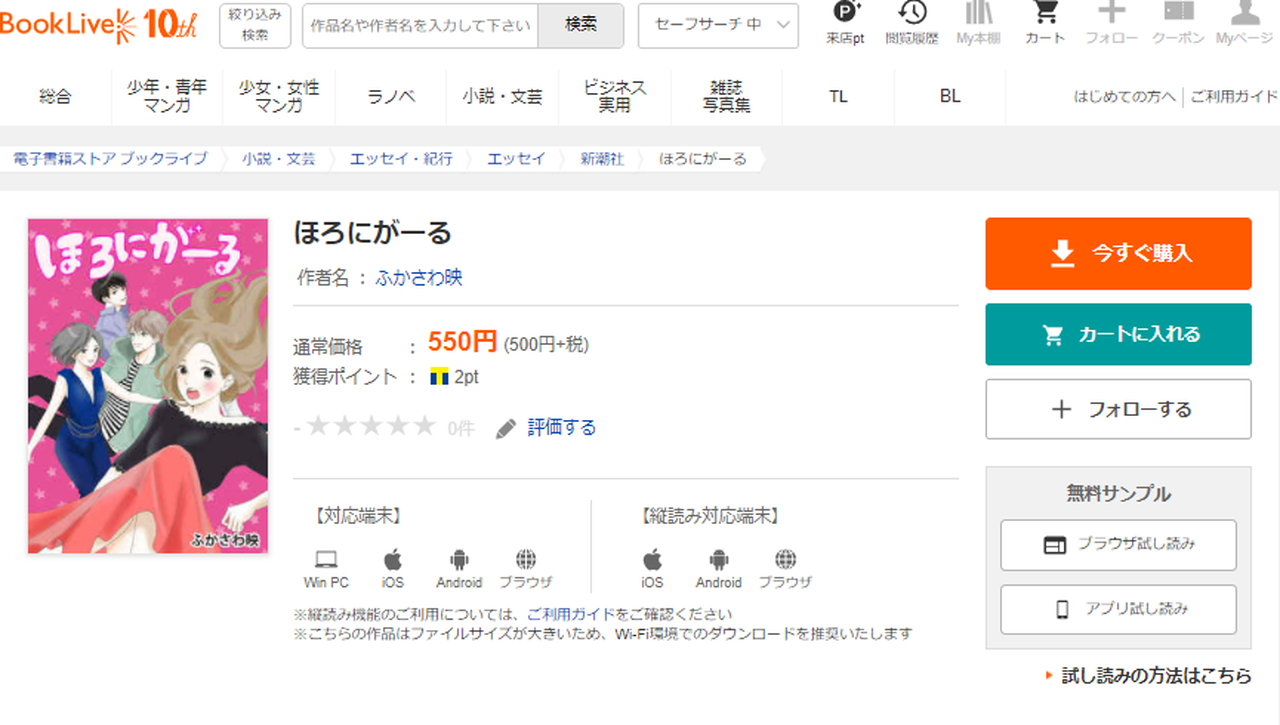
Task: Open the 絞り込み検索 filter search
Action: [255, 25]
